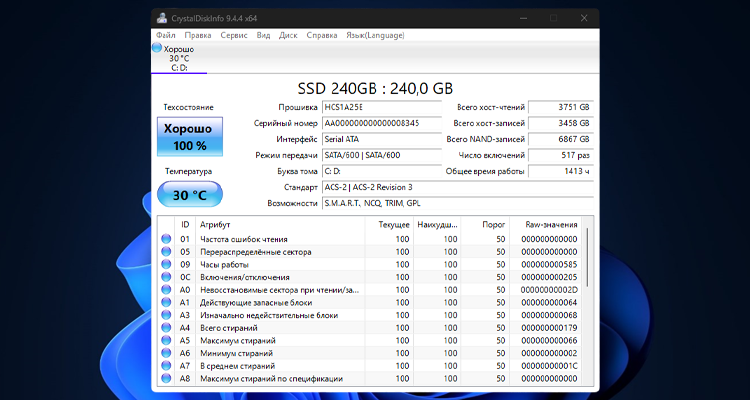Click the 30 °C temperature button
Screen dimensions: 750x400
click(x=190, y=195)
